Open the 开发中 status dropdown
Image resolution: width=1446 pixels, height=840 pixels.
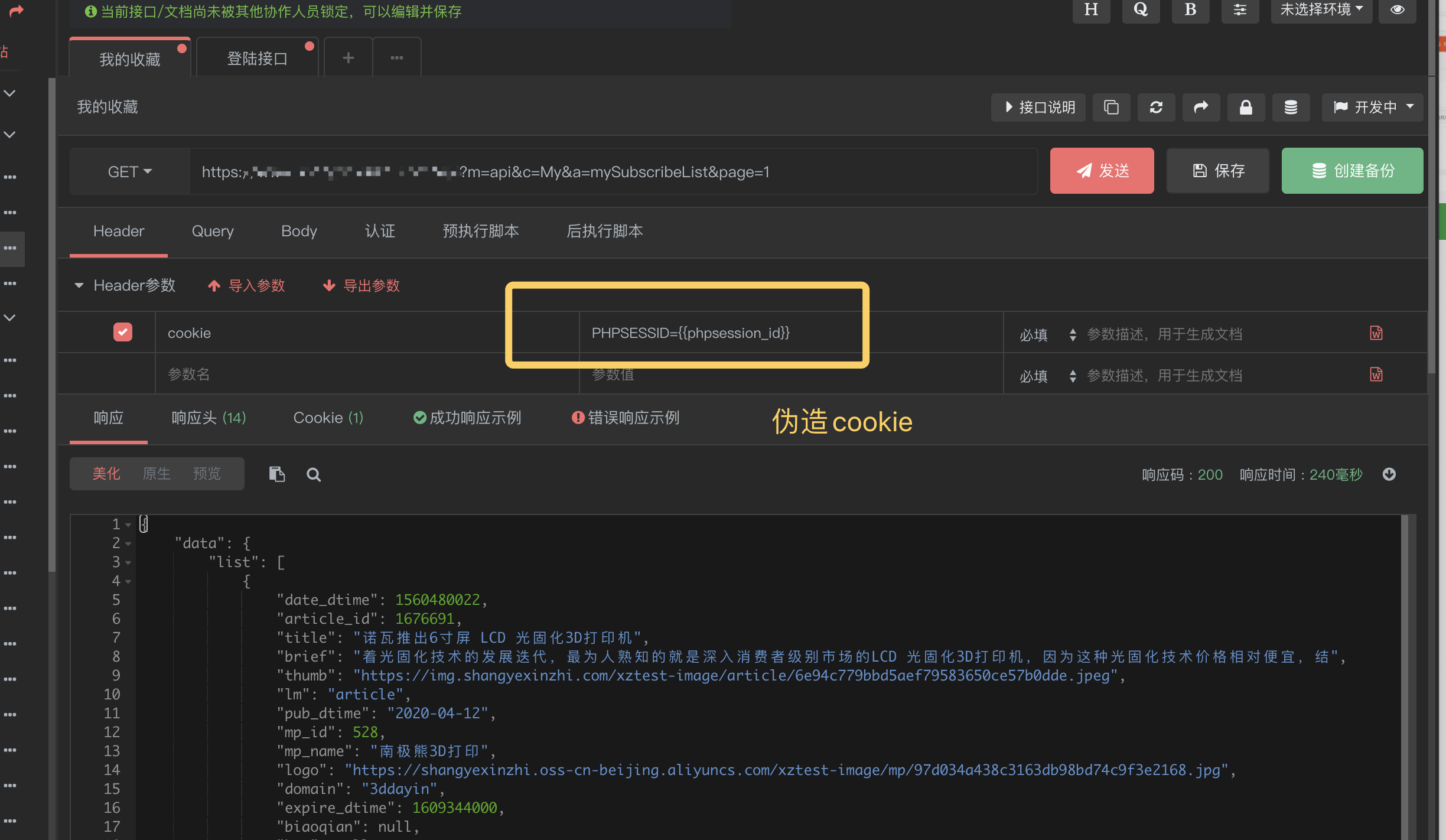coord(1373,107)
